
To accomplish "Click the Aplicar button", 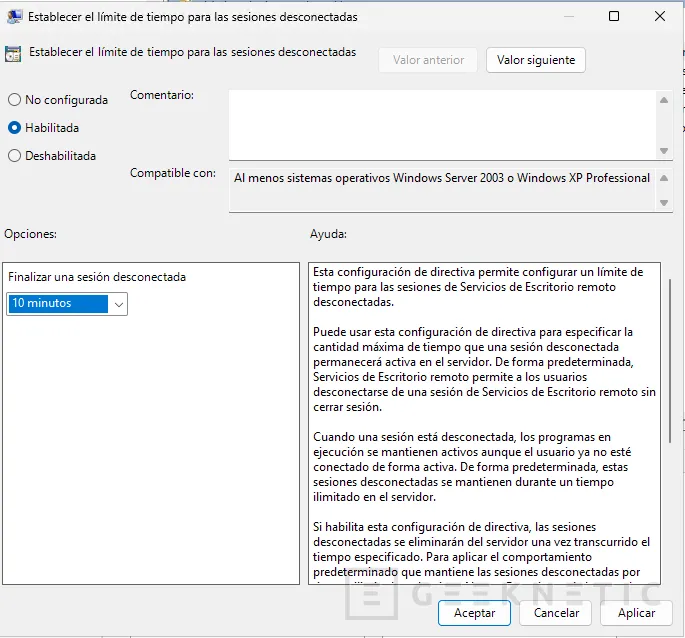I will pyautogui.click(x=636, y=613).
